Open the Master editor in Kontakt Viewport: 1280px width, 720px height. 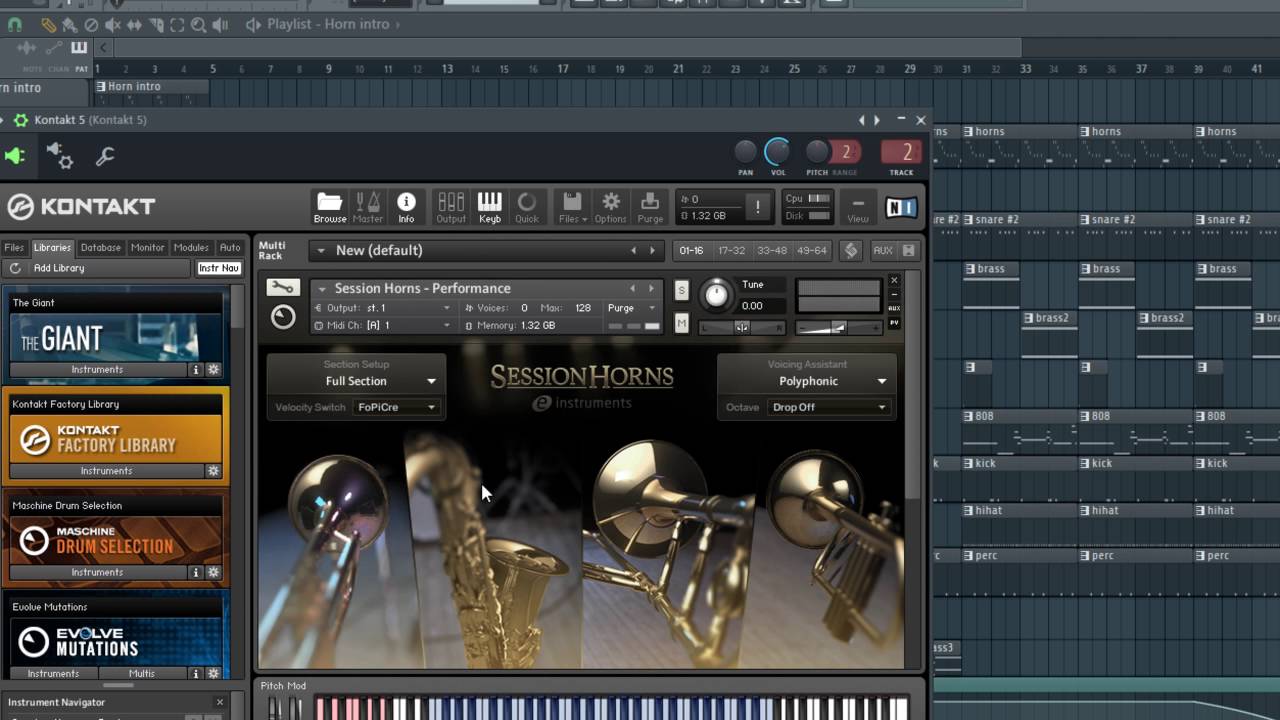click(x=367, y=207)
